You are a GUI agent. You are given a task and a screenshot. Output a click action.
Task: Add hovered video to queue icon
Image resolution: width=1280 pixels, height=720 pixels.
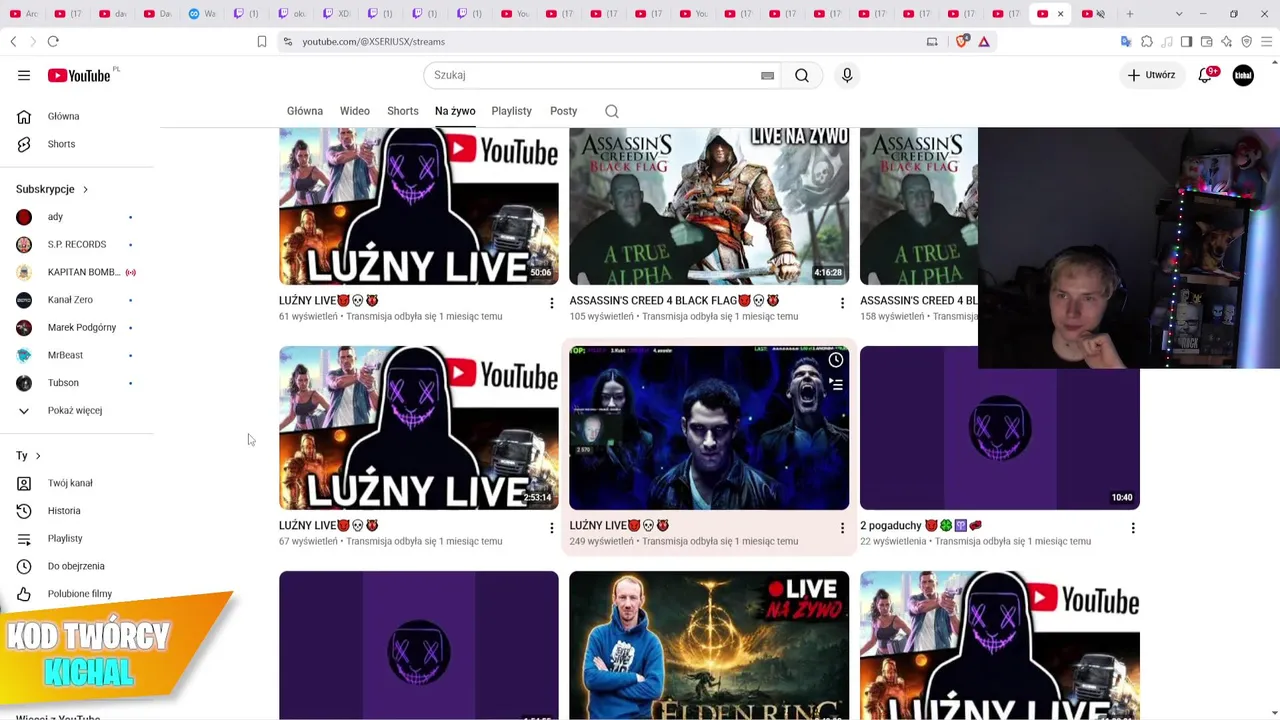[x=836, y=384]
